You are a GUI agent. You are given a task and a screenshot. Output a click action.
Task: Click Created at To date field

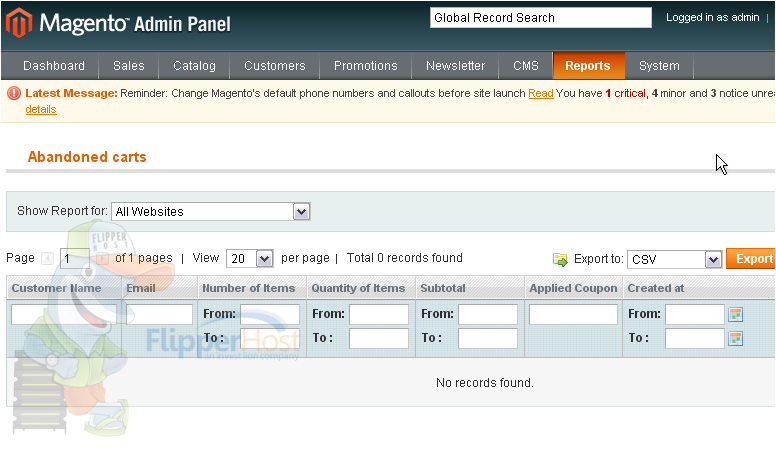695,339
